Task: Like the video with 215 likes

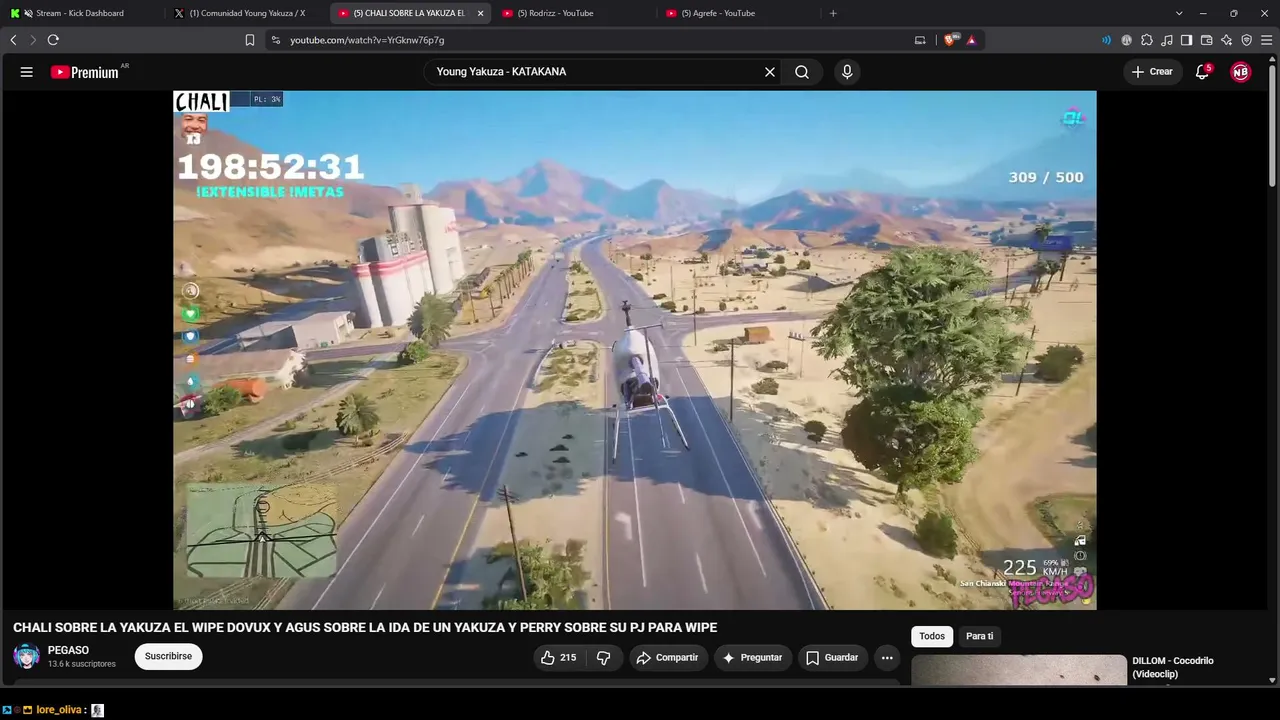Action: coord(558,657)
